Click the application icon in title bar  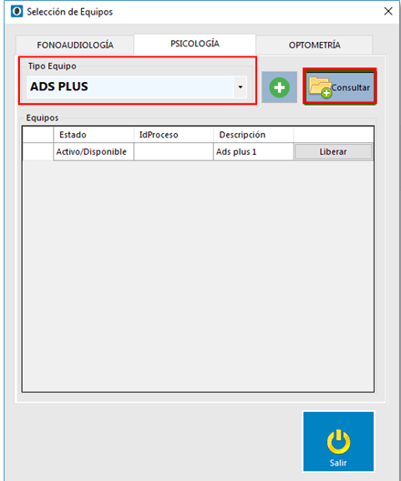tap(17, 11)
